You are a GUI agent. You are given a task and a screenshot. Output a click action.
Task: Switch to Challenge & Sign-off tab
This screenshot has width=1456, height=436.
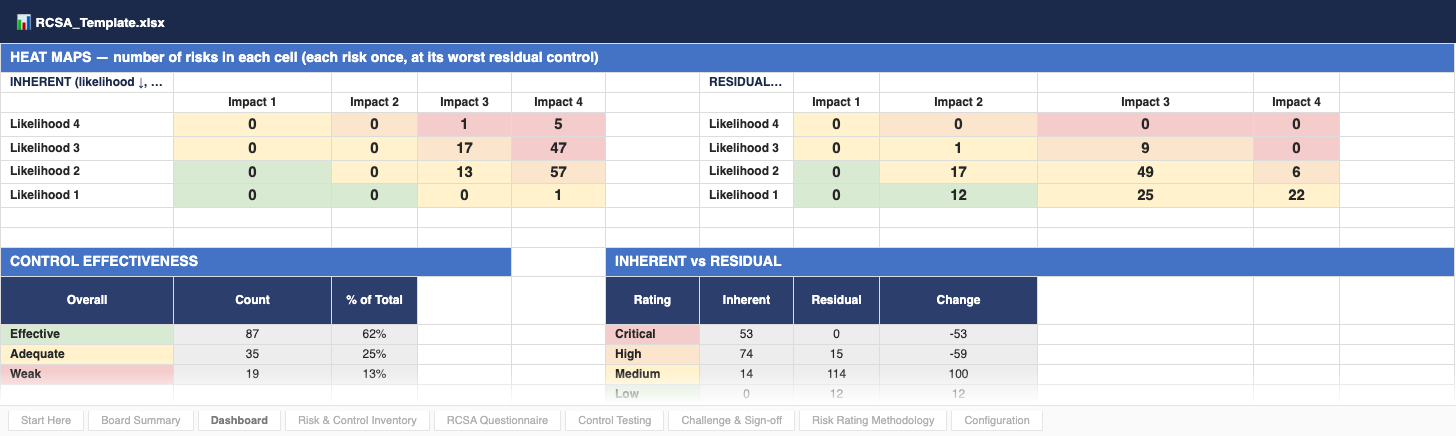click(x=731, y=420)
